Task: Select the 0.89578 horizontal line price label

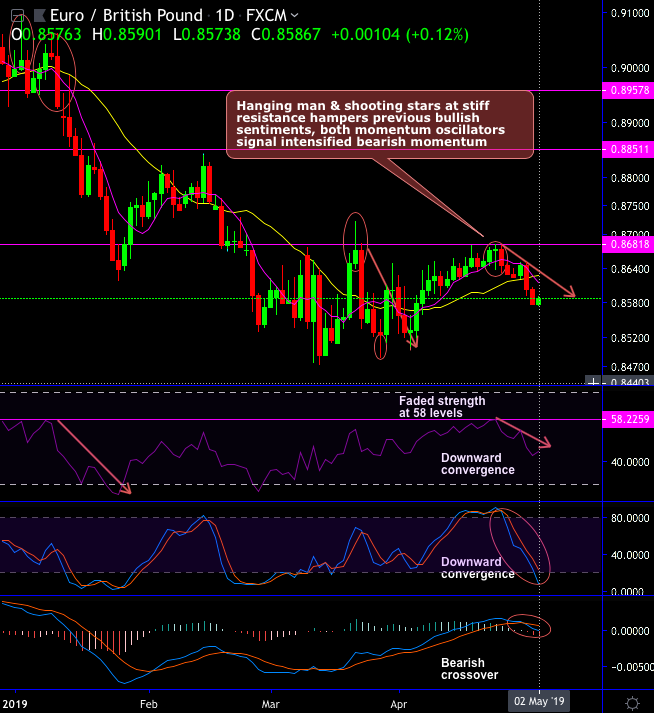Action: [628, 90]
